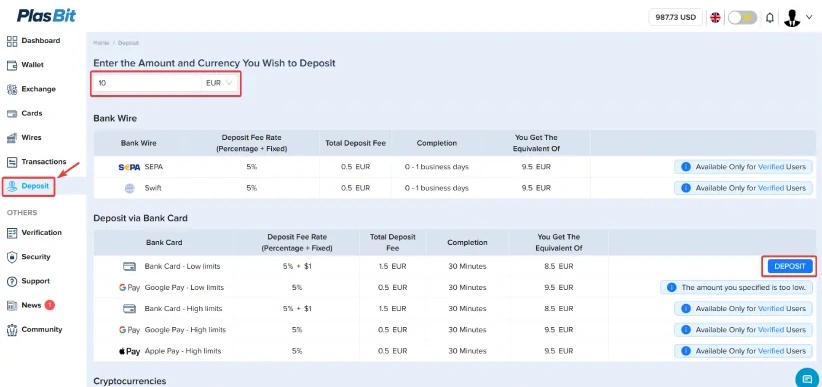Open Wallet in the sidebar
The height and width of the screenshot is (387, 822).
click(x=33, y=65)
